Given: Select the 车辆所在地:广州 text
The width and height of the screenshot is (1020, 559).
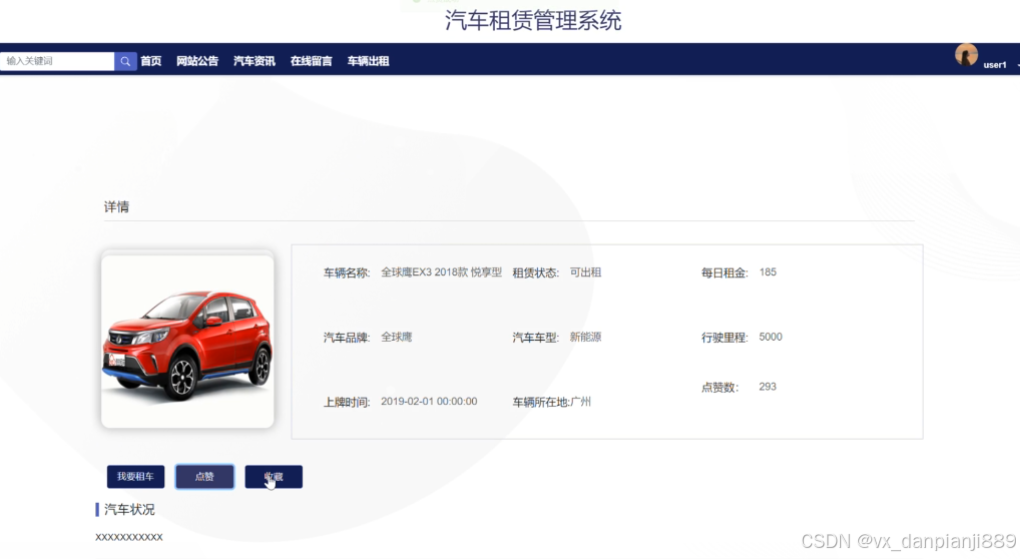Looking at the screenshot, I should pyautogui.click(x=552, y=402).
